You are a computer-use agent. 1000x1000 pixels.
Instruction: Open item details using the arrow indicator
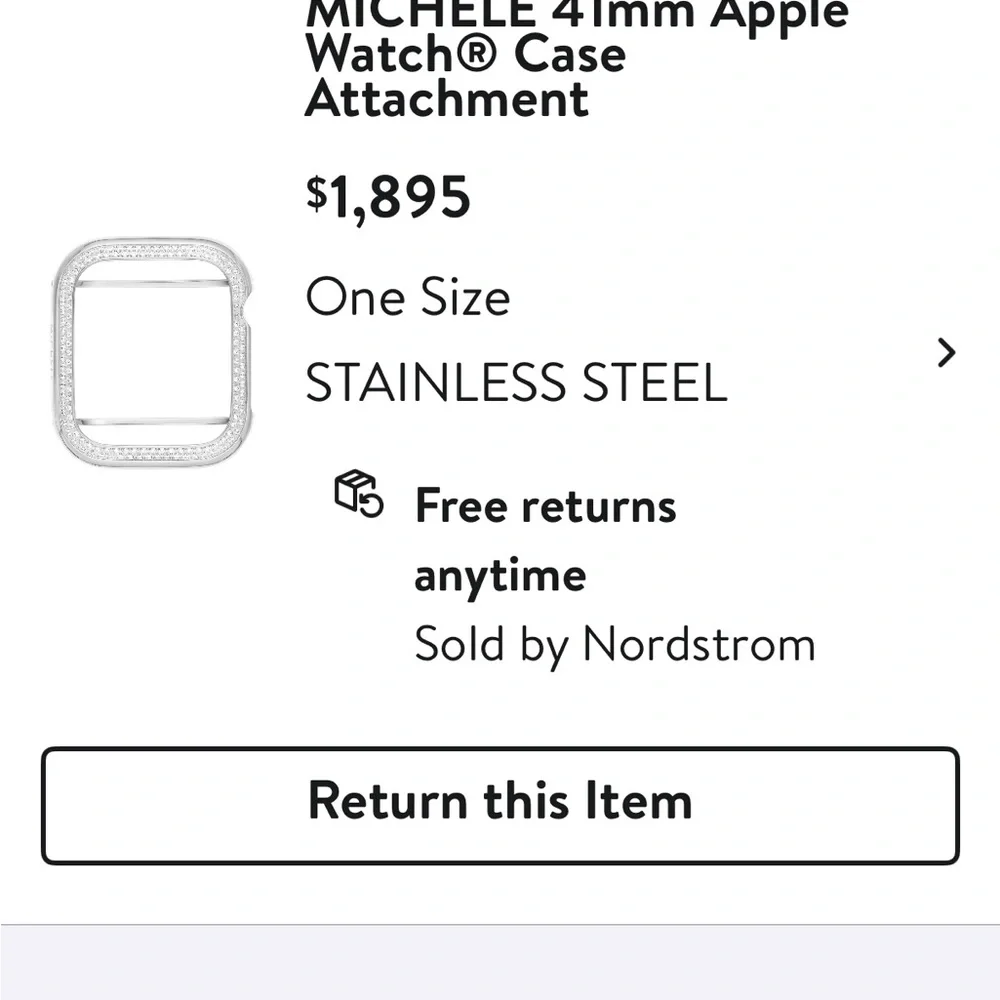click(x=946, y=352)
